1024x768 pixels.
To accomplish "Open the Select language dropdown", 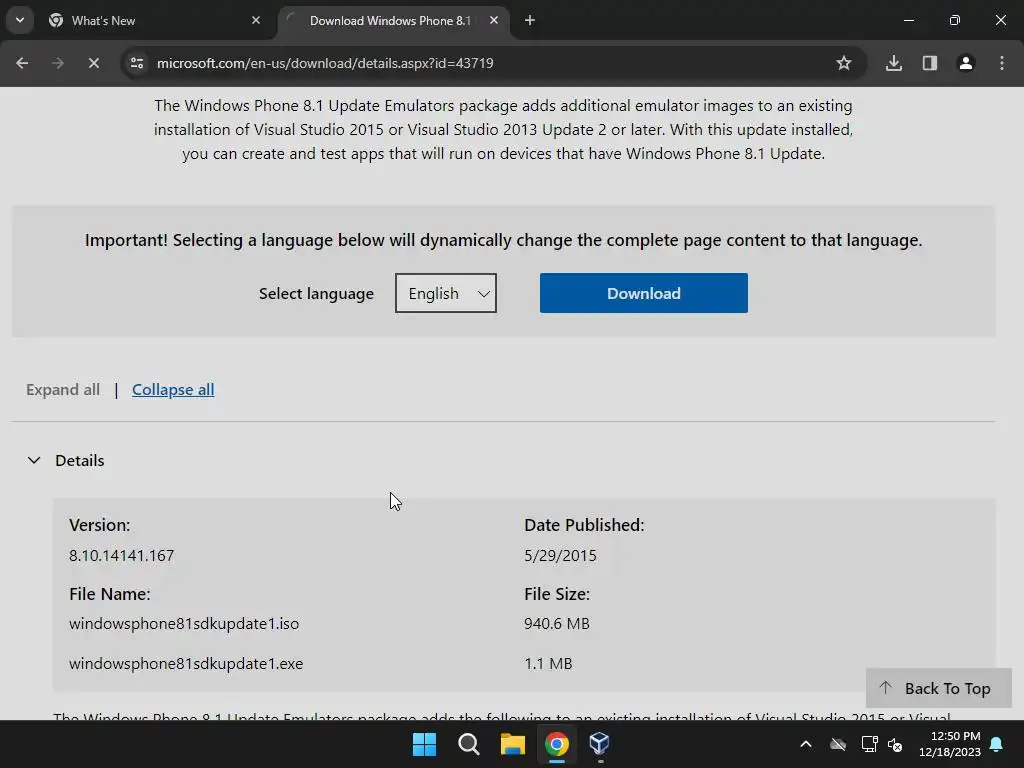I will tap(445, 293).
